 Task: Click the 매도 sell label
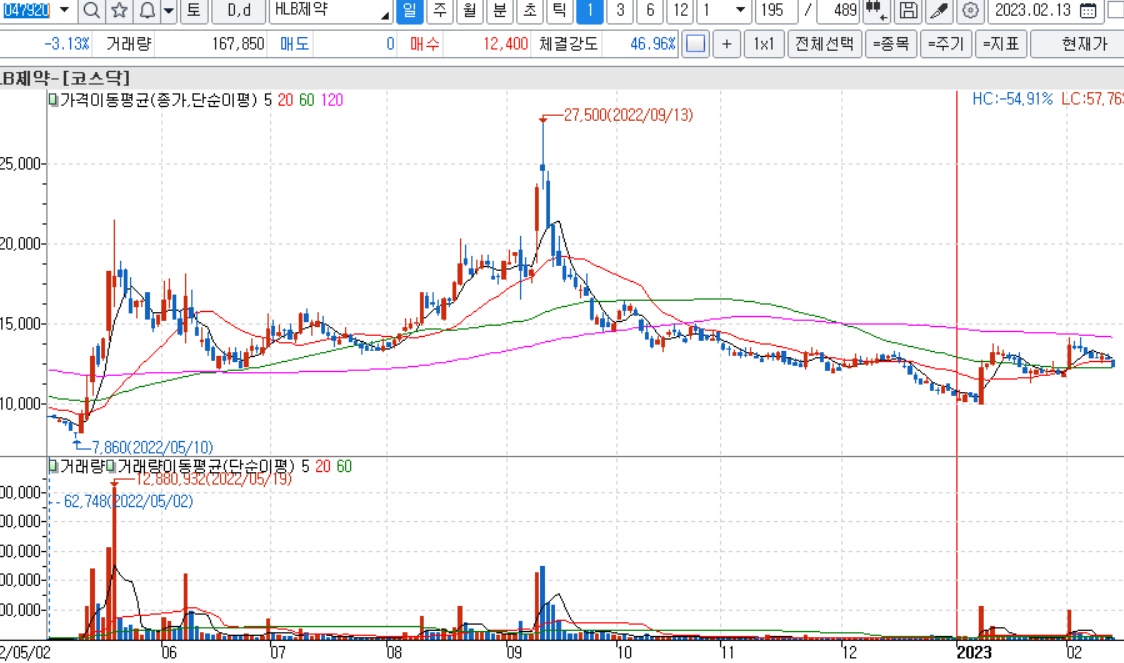(x=294, y=44)
